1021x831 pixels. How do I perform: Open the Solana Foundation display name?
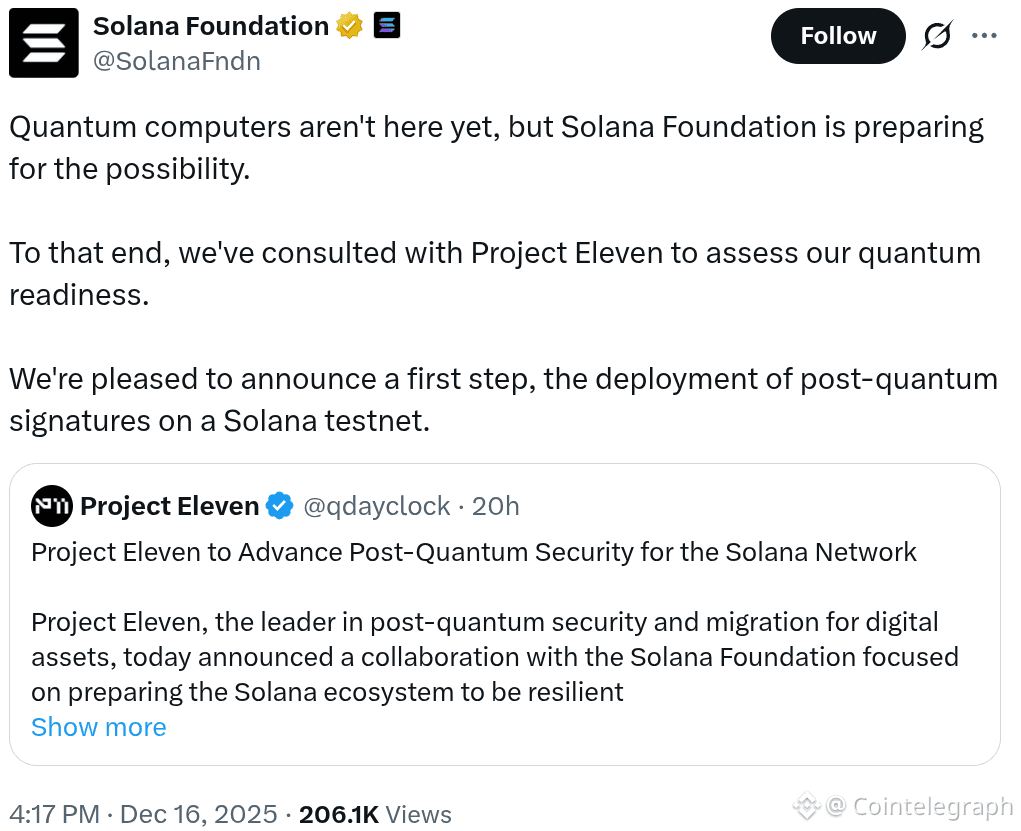(x=210, y=27)
